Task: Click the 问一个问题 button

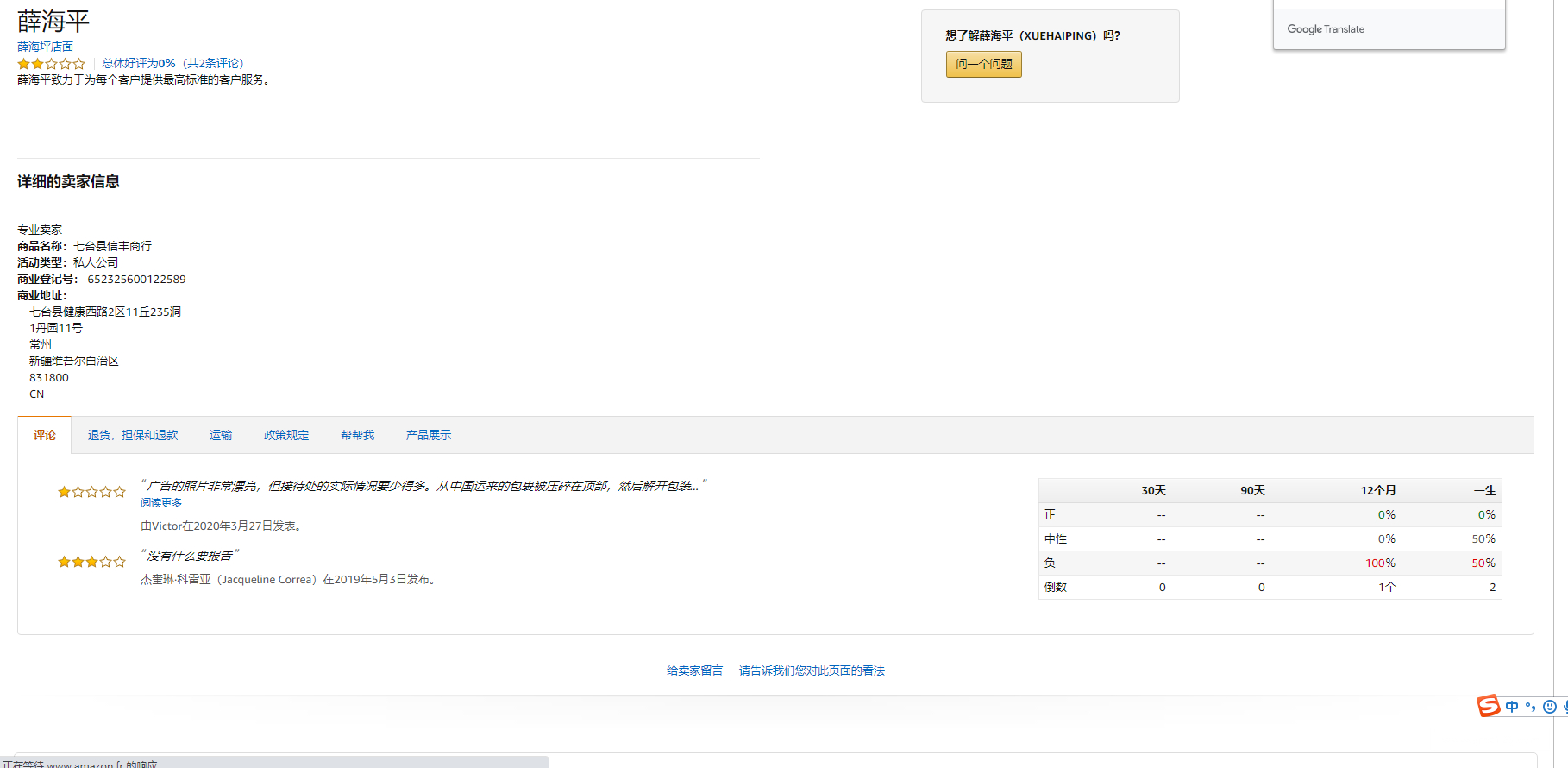Action: pos(984,64)
